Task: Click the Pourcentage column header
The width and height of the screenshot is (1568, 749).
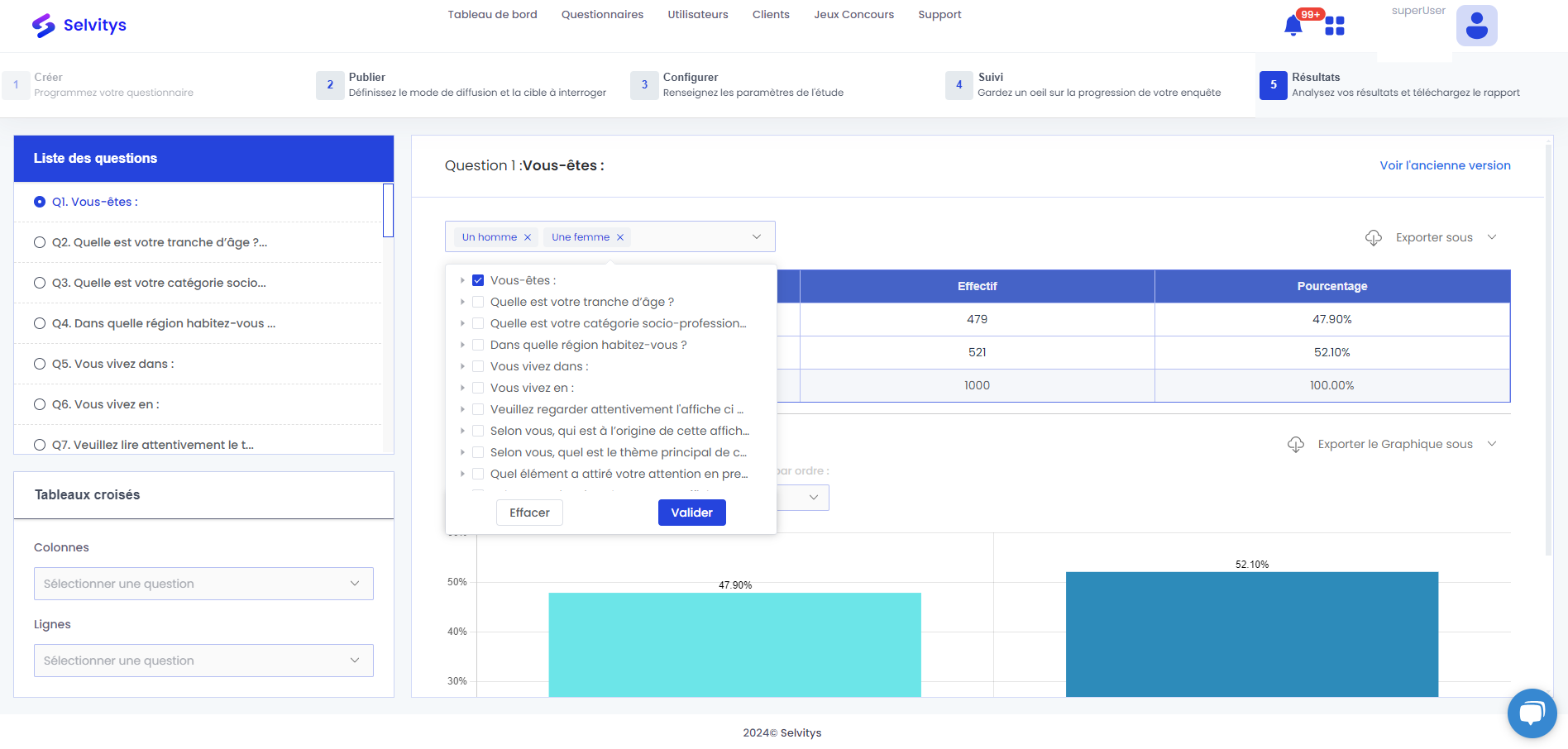Action: pos(1332,286)
